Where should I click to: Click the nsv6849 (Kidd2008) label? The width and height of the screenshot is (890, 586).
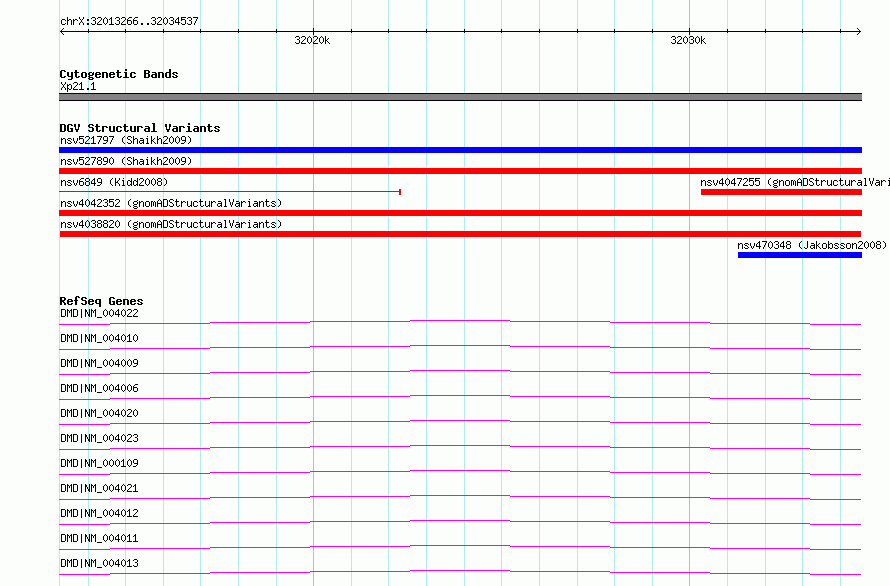[x=114, y=182]
